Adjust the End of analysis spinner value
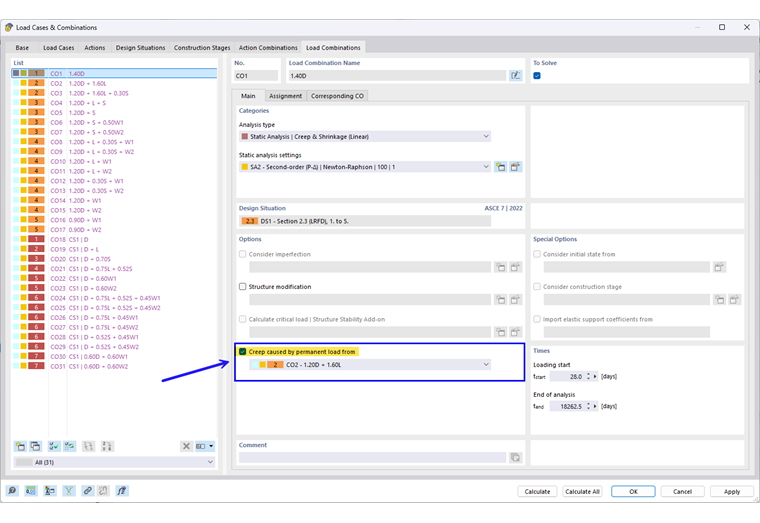The width and height of the screenshot is (760, 523). (588, 406)
